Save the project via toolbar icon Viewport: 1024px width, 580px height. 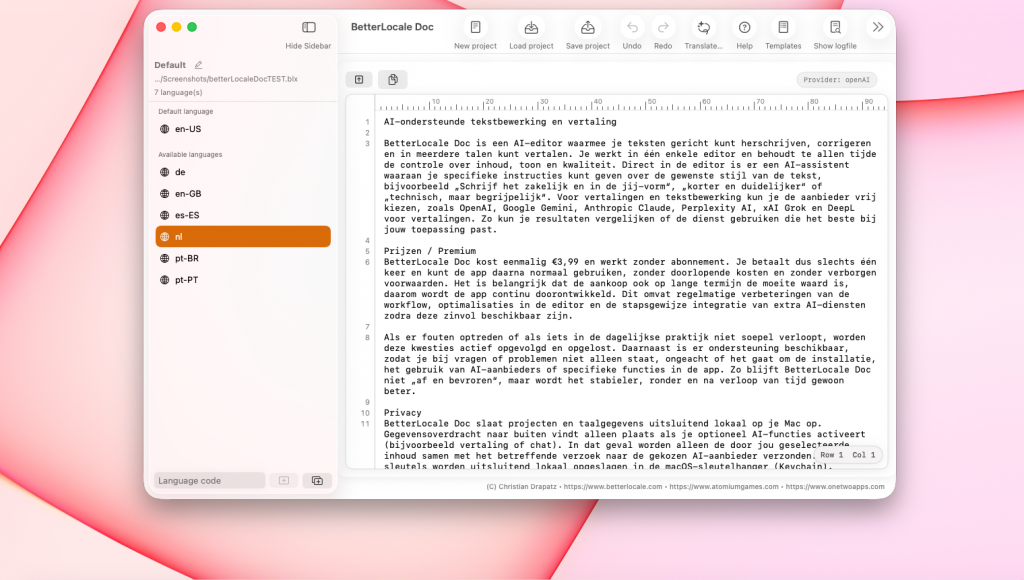click(588, 28)
